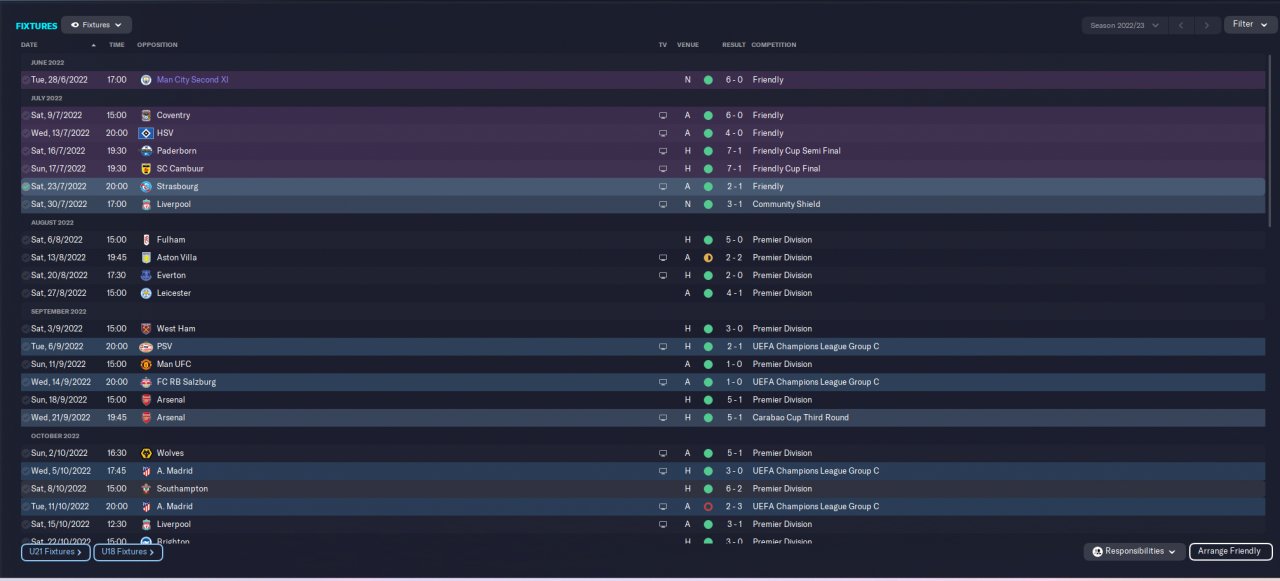Image resolution: width=1280 pixels, height=581 pixels.
Task: Click the Coventry club badge icon
Action: pos(146,115)
